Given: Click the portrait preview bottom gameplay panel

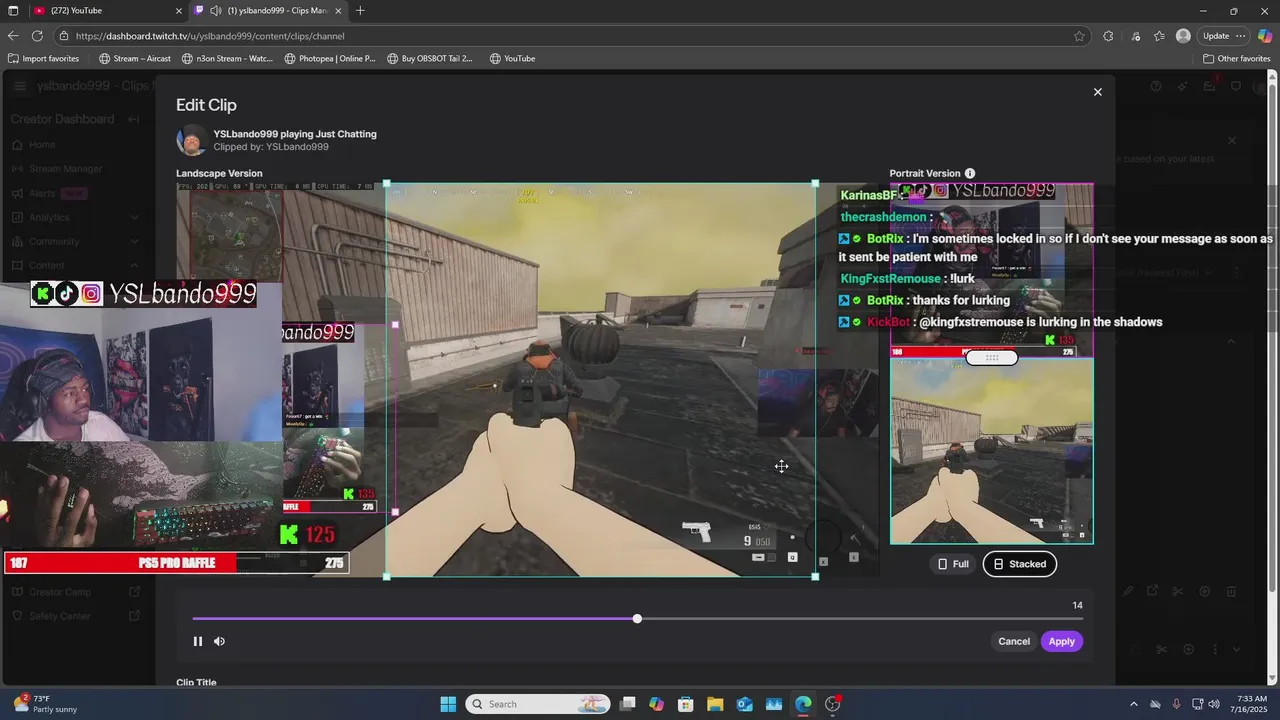Looking at the screenshot, I should click(x=991, y=452).
